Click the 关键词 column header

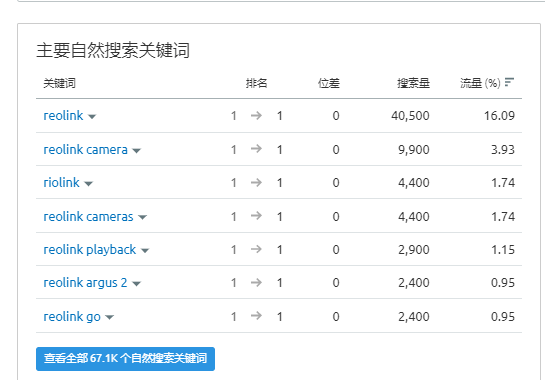(59, 83)
